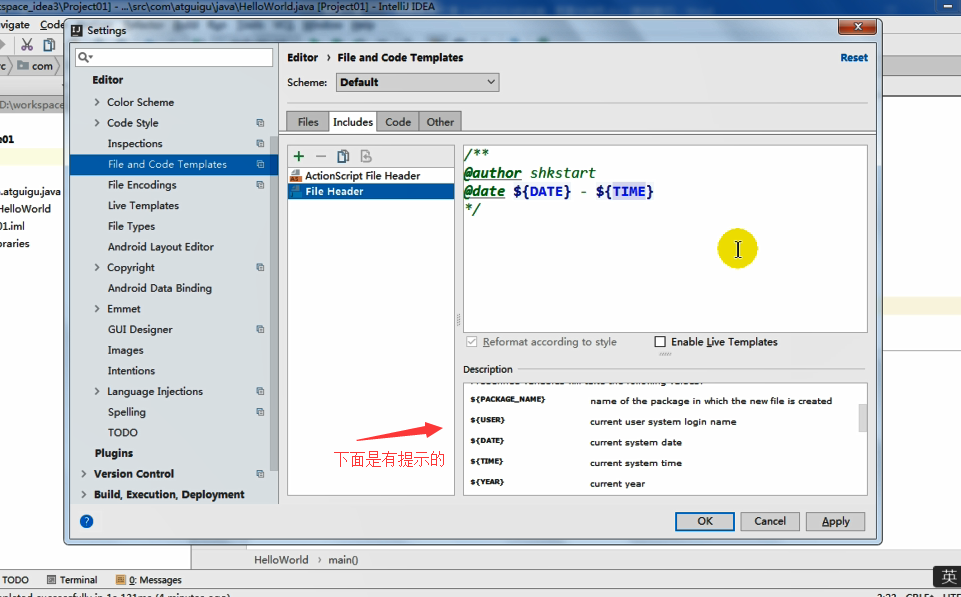This screenshot has height=597, width=961.
Task: Expand the Copyright tree node
Action: 97,267
